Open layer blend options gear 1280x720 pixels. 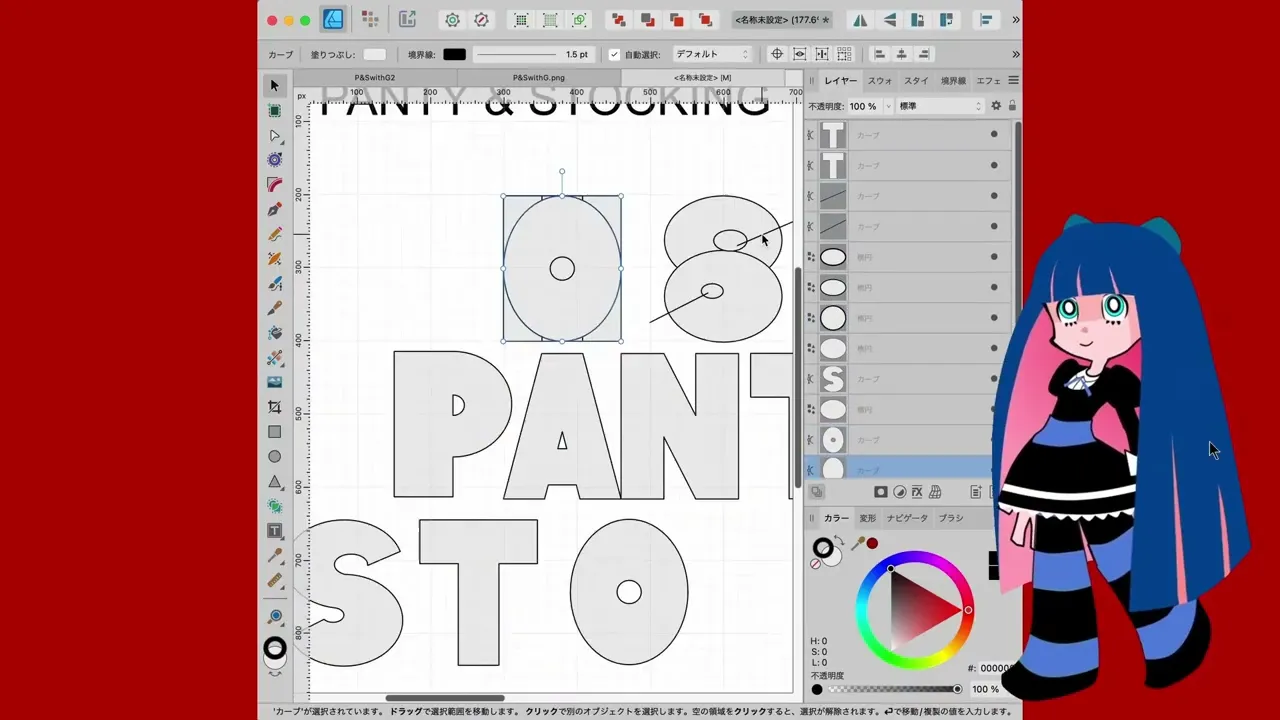coord(995,106)
